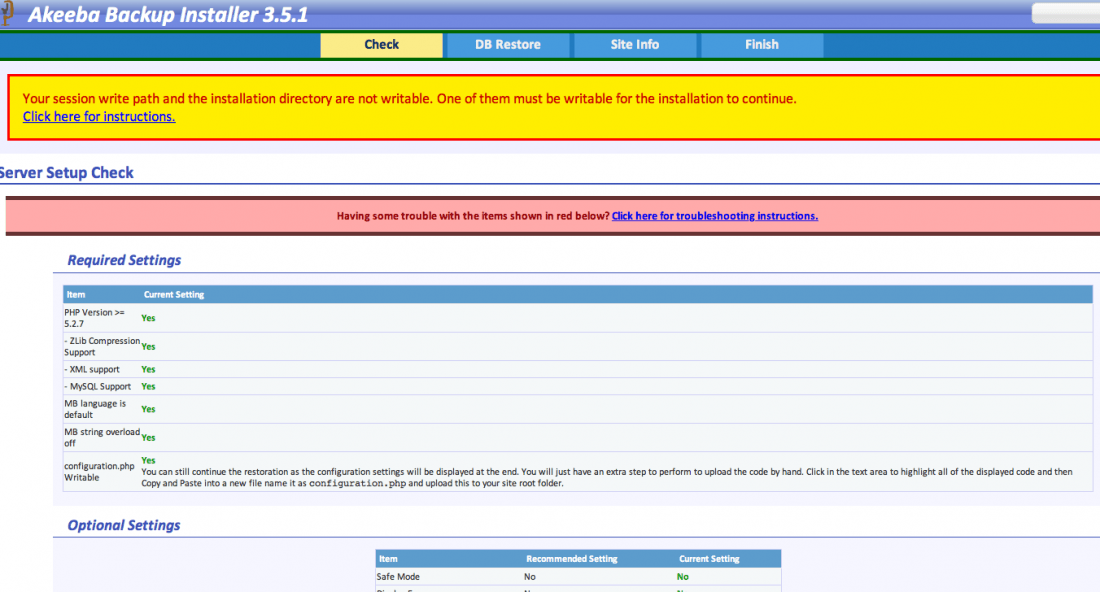The width and height of the screenshot is (1100, 592).
Task: Select the 'Akeeba Backup Installer 3.5.1' title
Action: click(168, 15)
